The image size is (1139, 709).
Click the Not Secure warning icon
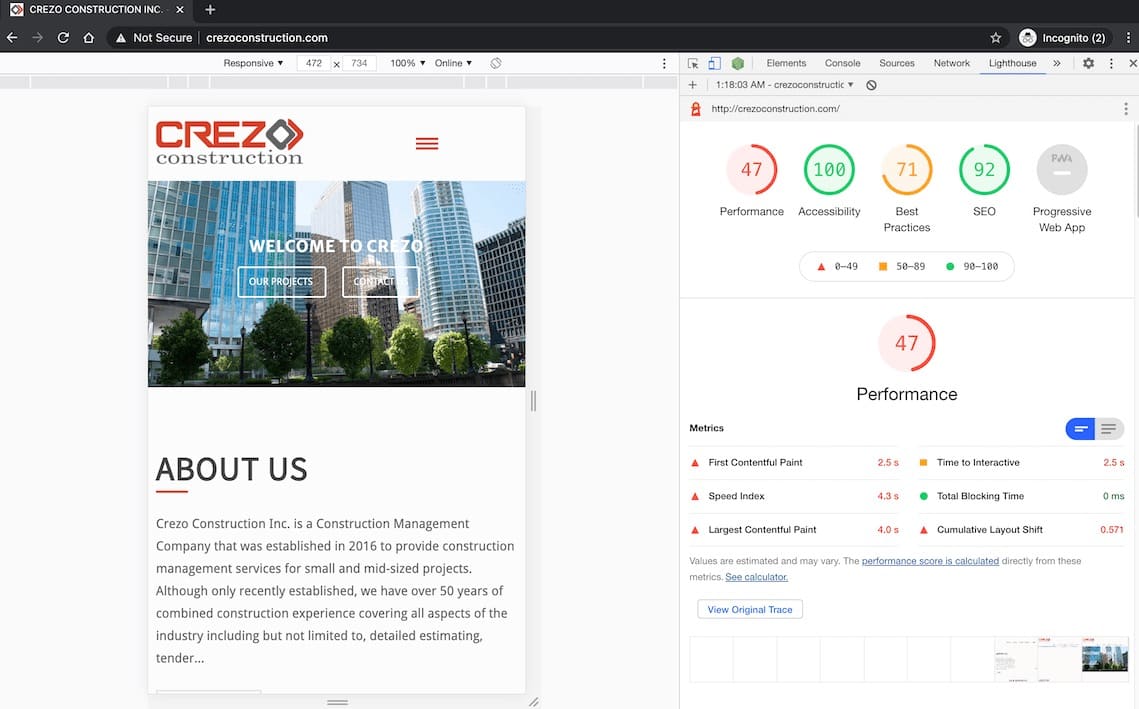coord(121,38)
